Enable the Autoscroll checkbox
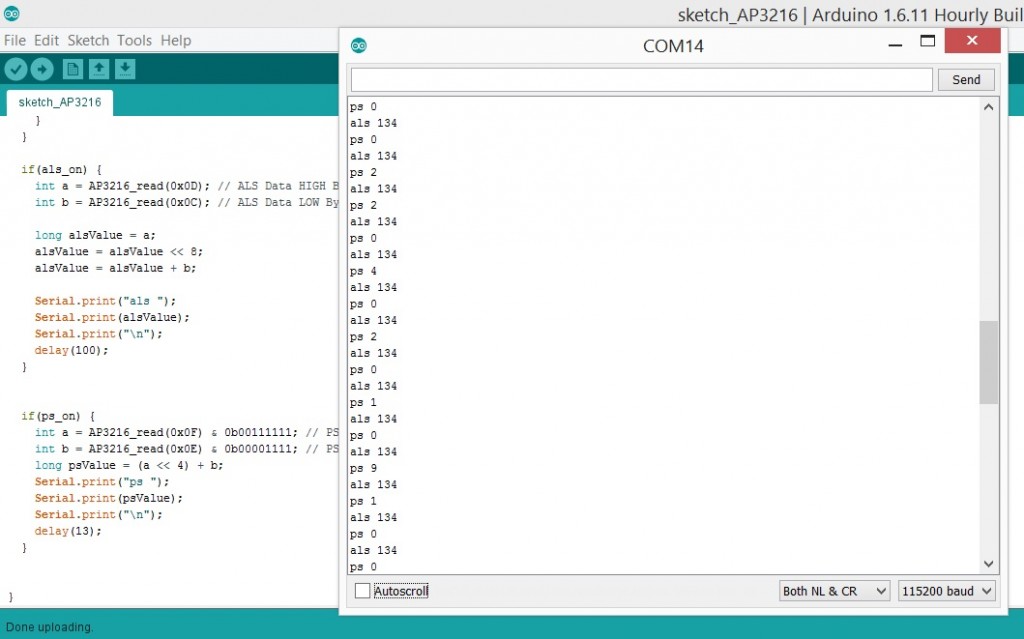The image size is (1024, 639). click(362, 591)
